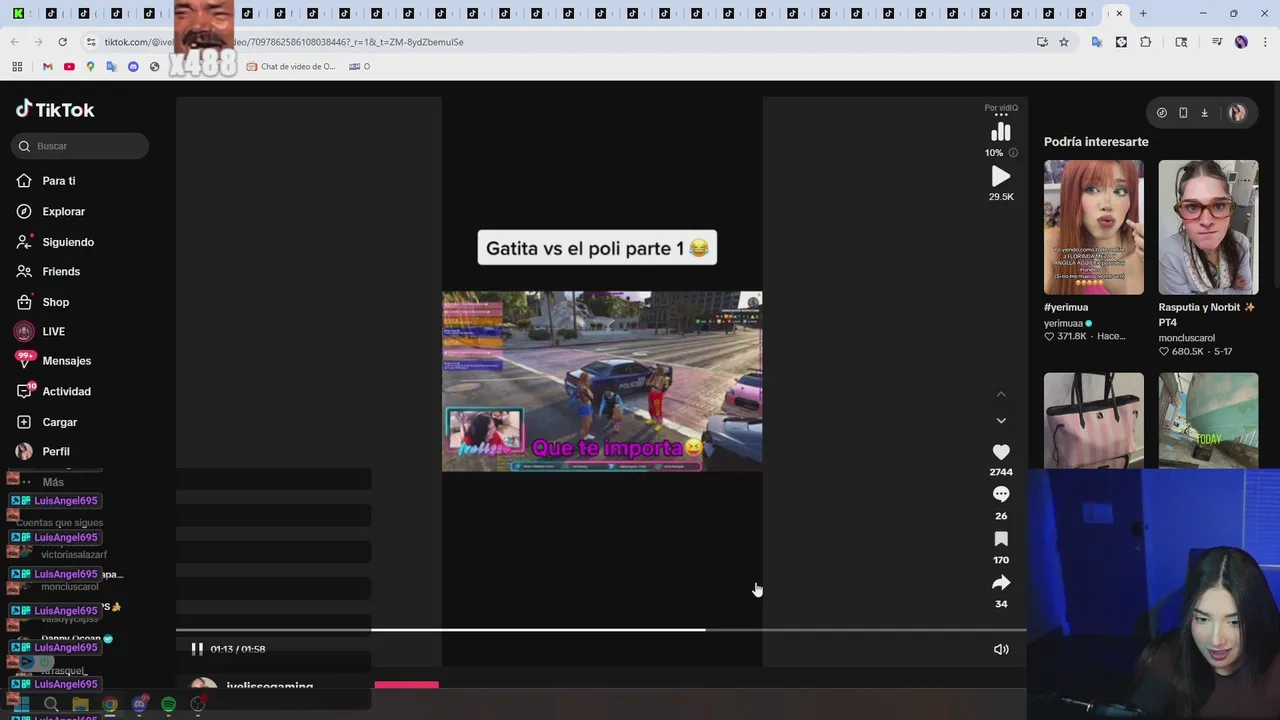
Task: Click the info icon beside 10%
Action: point(1013,153)
